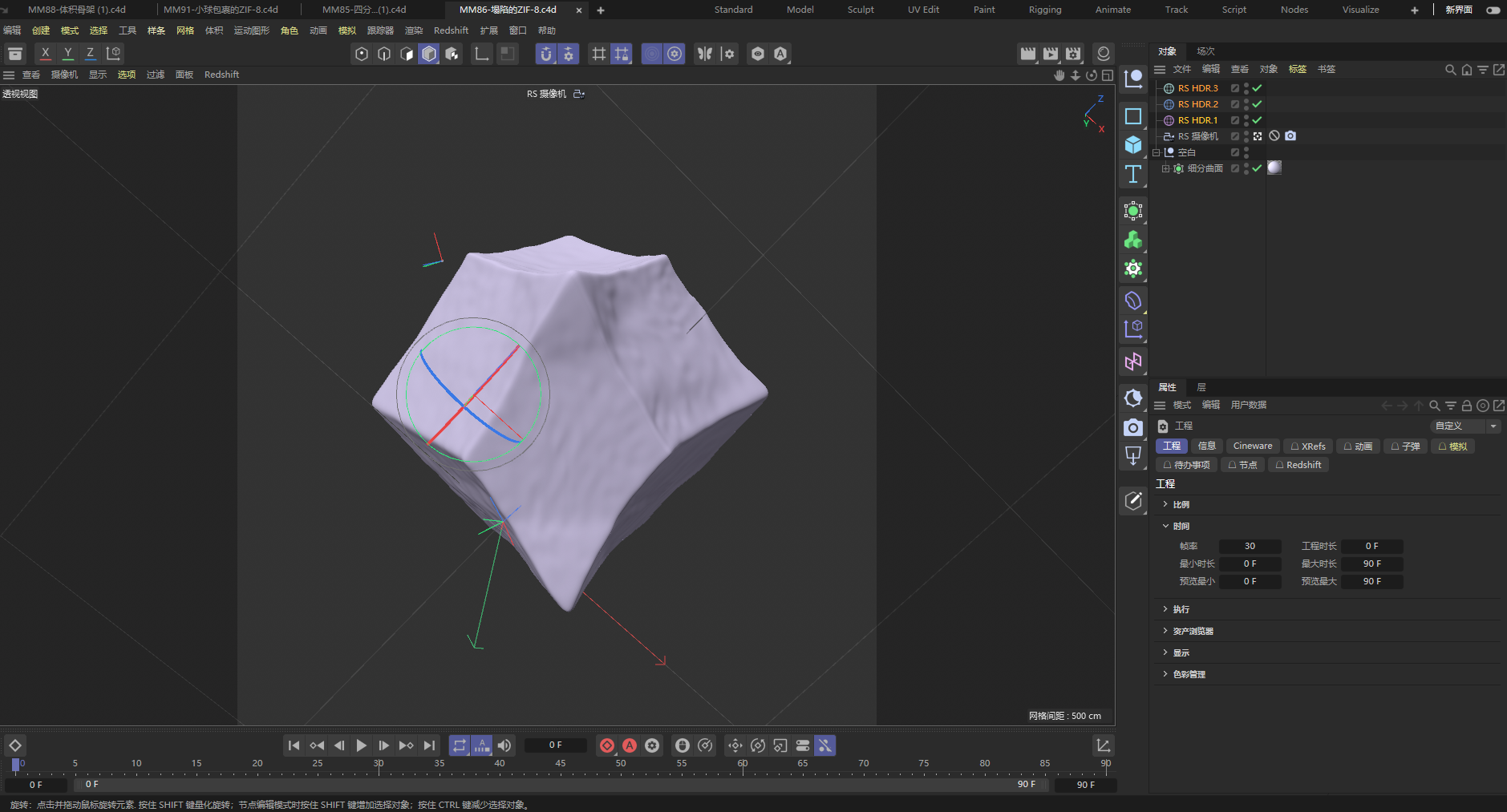Step to next frame
Screen dimensions: 1507x812
tap(384, 745)
